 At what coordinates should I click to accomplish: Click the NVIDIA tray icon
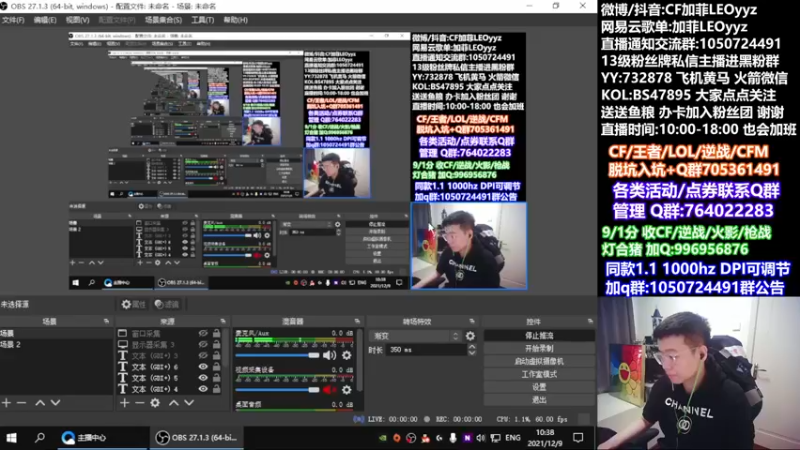click(x=383, y=438)
